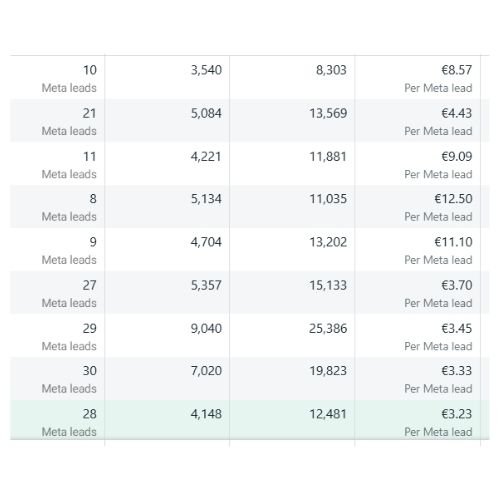Select the 3,540 value in first row
Screen dimensions: 500x500
167,78
